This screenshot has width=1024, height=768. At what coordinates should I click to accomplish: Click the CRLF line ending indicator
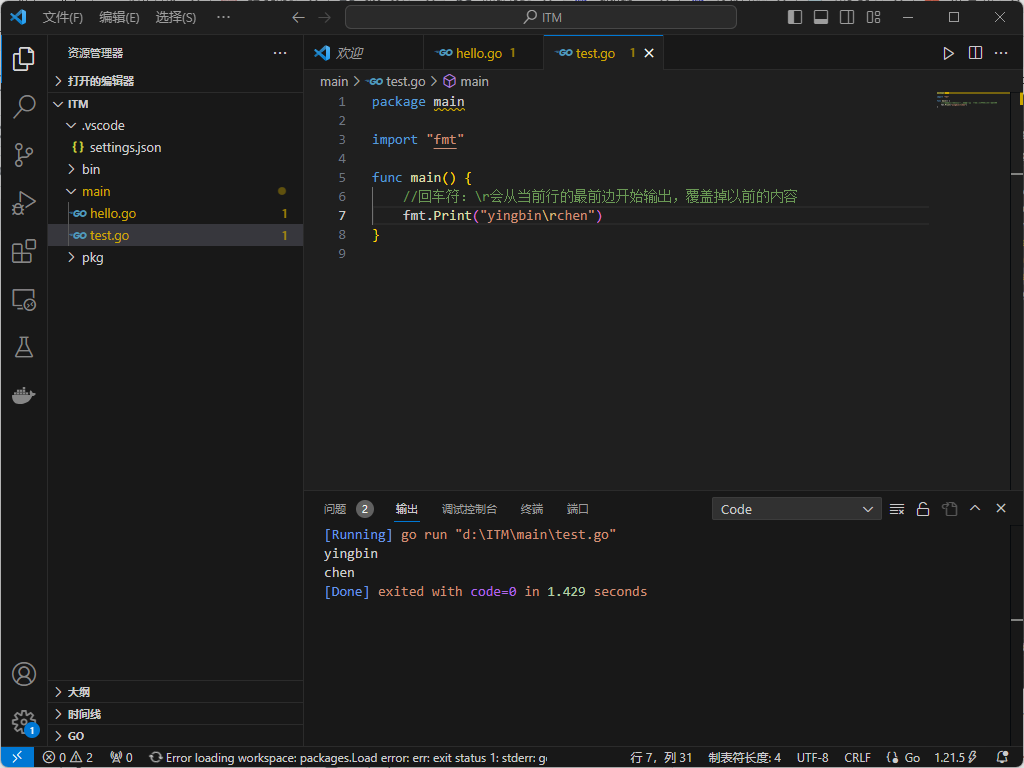pyautogui.click(x=857, y=757)
